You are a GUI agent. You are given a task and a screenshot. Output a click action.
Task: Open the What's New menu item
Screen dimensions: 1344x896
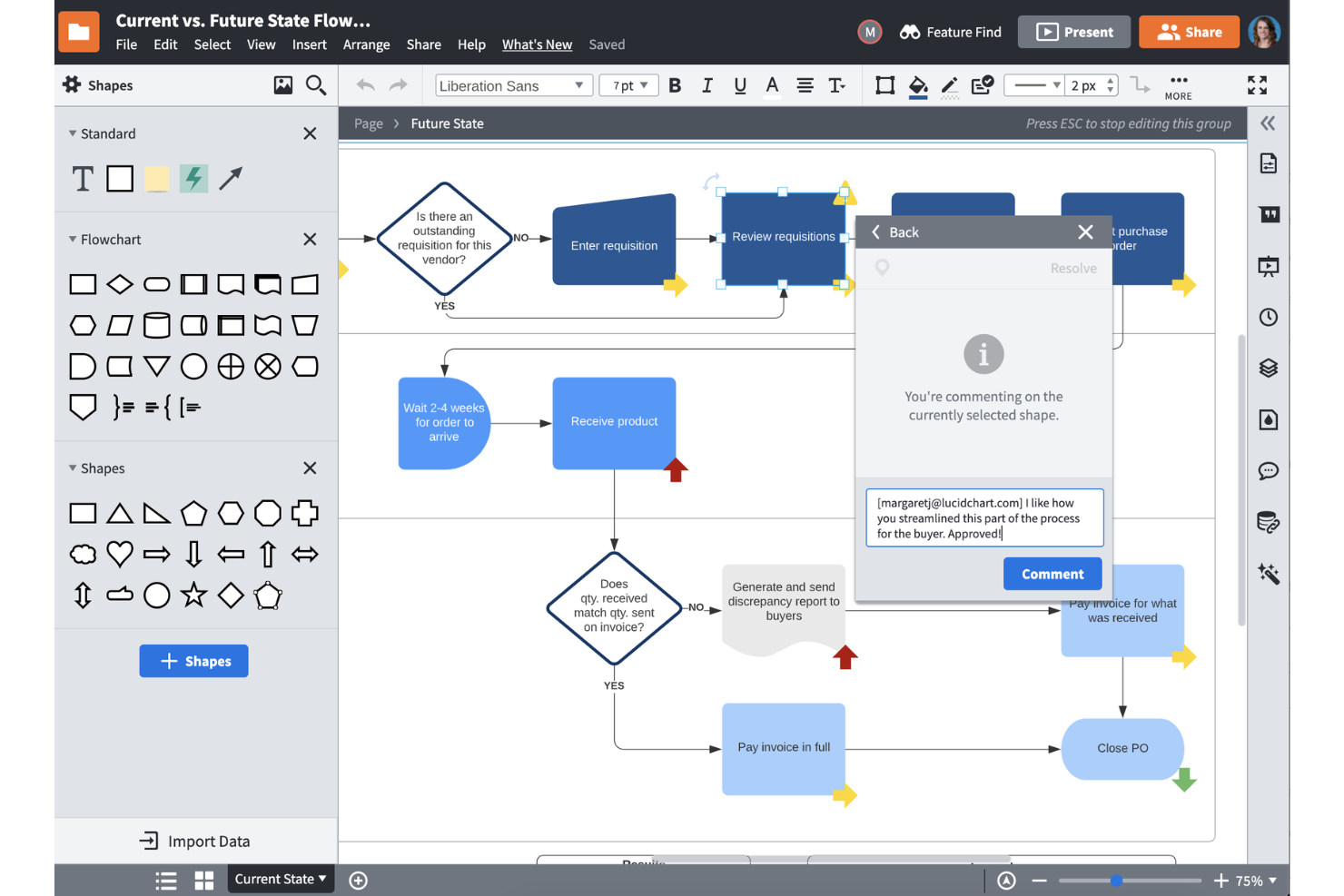coord(537,44)
